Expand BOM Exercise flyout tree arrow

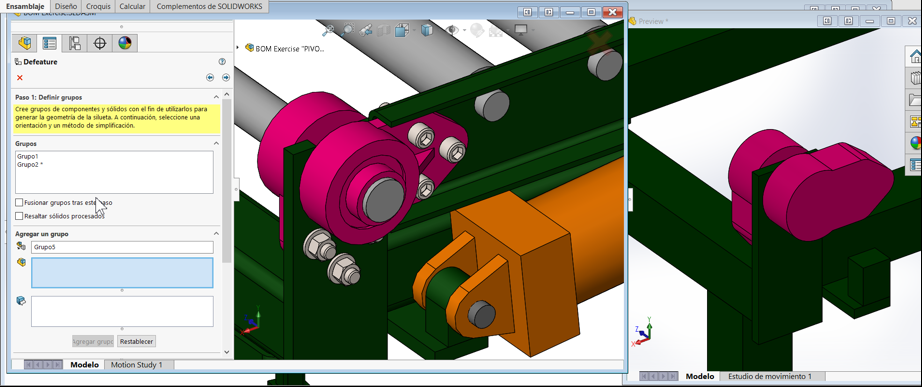click(x=238, y=48)
